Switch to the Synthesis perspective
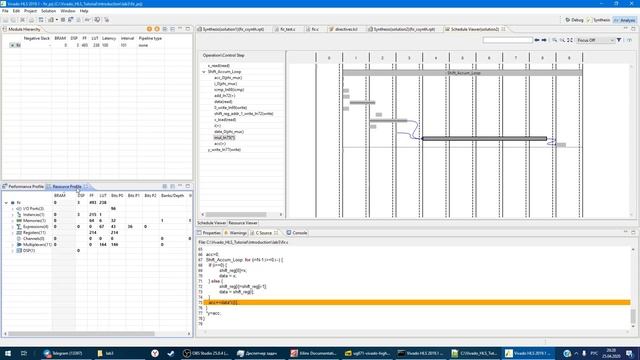Screen dimensions: 640x360 (x=598, y=20)
